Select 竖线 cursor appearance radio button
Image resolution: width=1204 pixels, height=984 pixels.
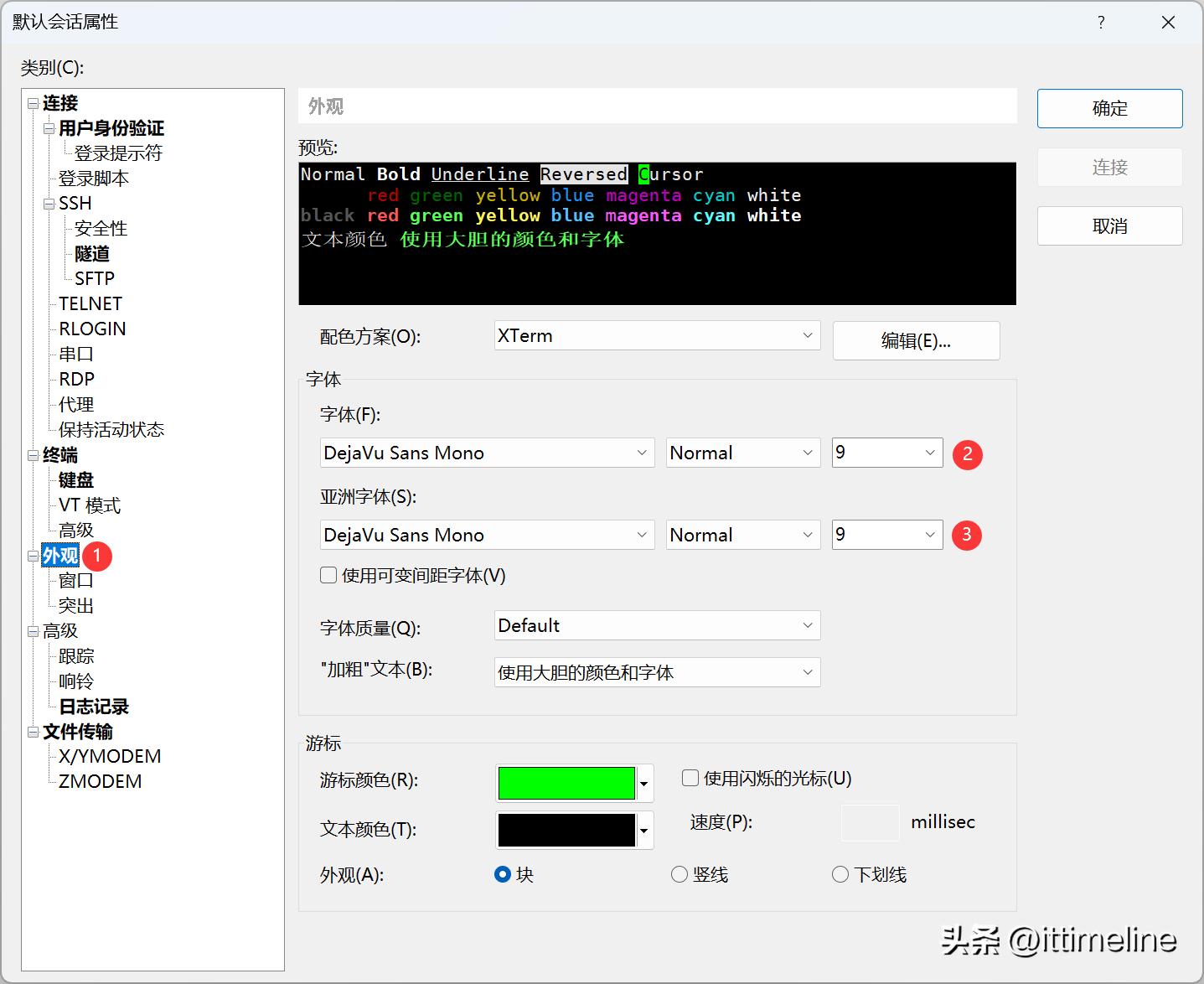[680, 875]
